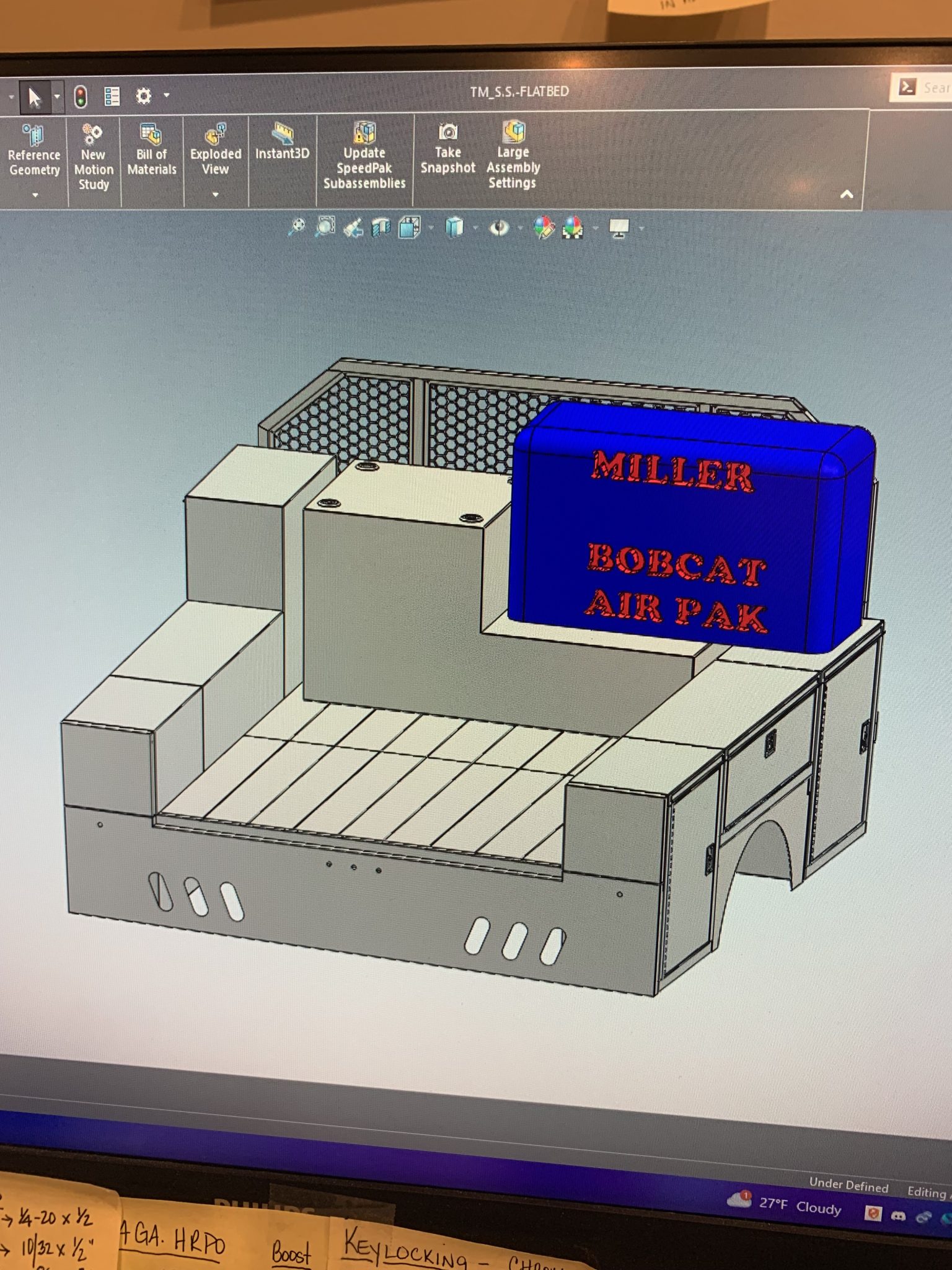Expand the Exploded View dropdown arrow

click(x=216, y=195)
